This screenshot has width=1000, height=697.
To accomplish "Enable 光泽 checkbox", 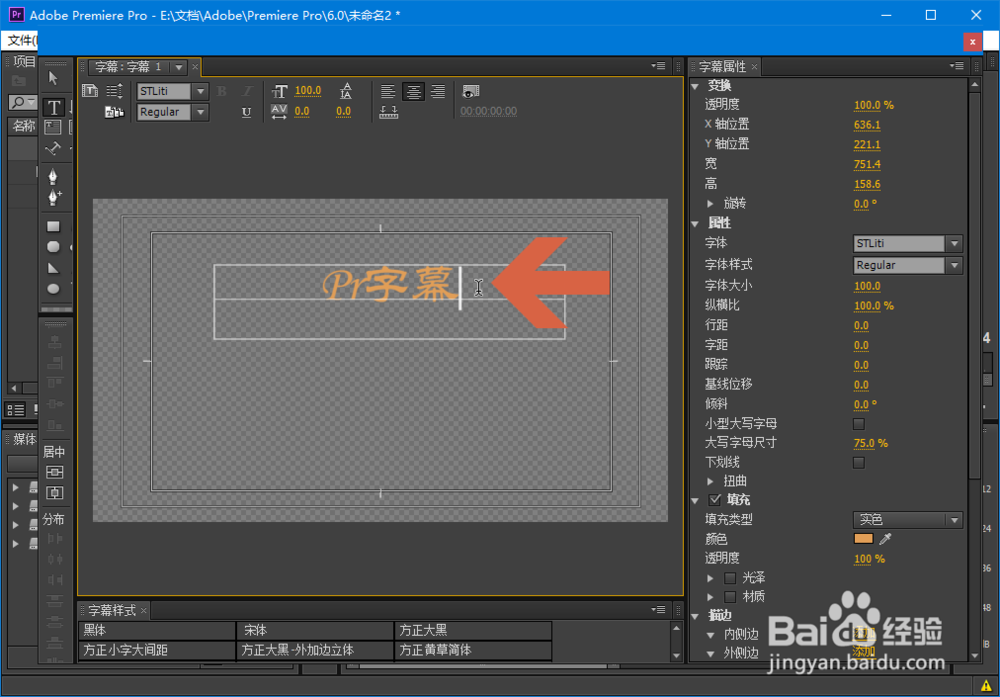I will point(730,578).
